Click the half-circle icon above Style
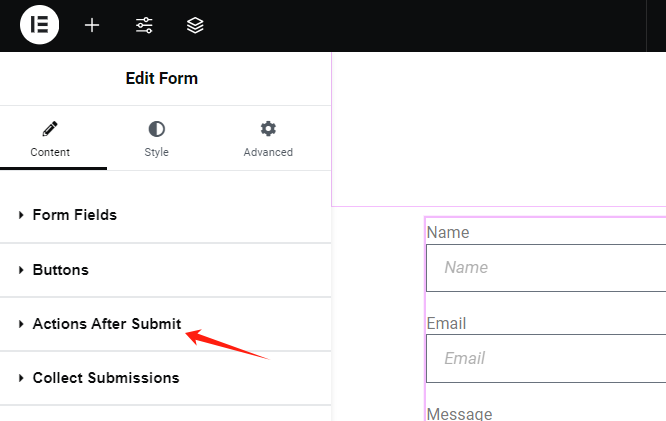666x421 pixels. tap(156, 129)
